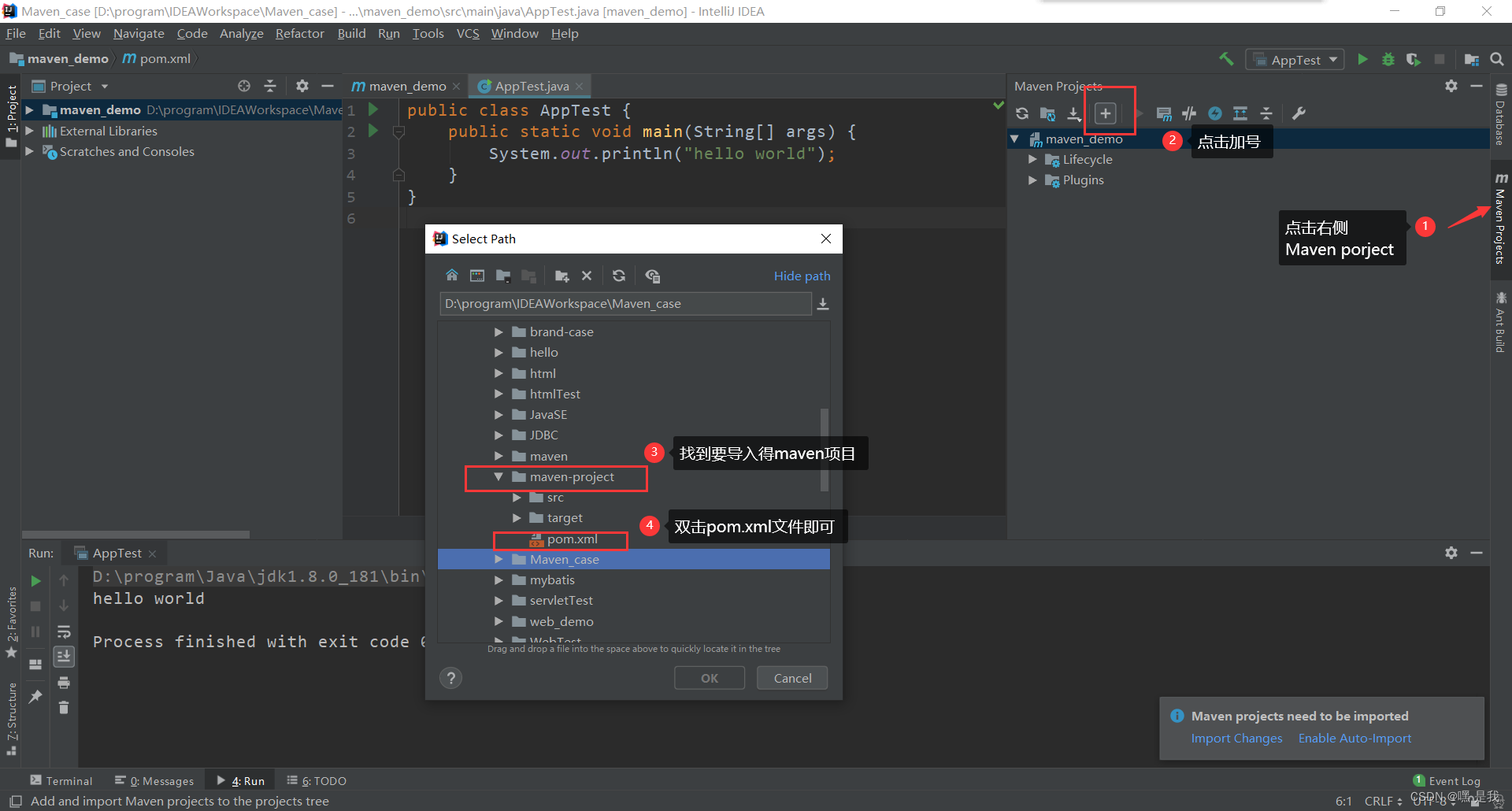
Task: Click Show Dependencies icon in Maven panel
Action: [1240, 113]
